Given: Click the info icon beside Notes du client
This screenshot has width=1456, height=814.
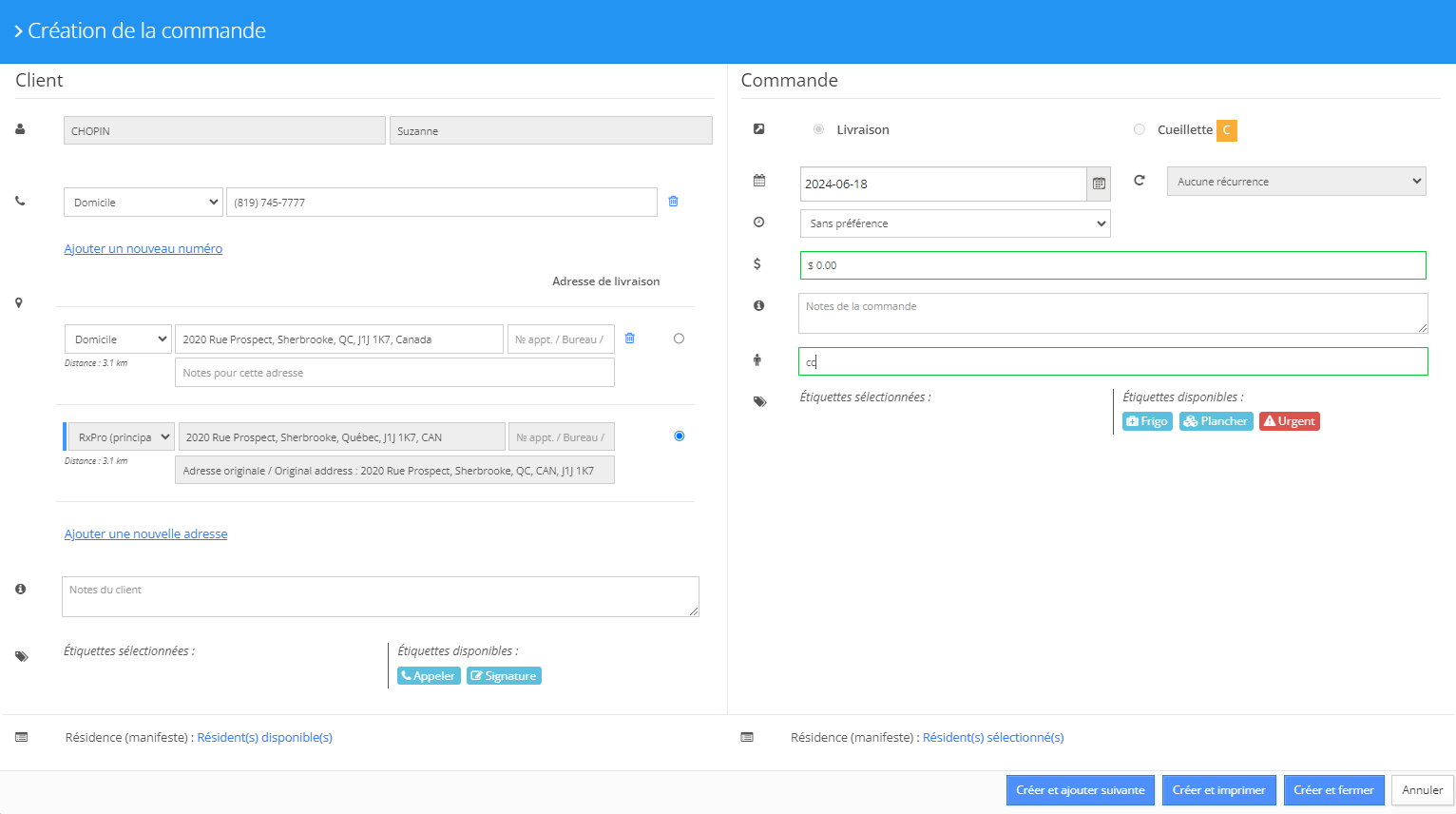Looking at the screenshot, I should point(20,589).
